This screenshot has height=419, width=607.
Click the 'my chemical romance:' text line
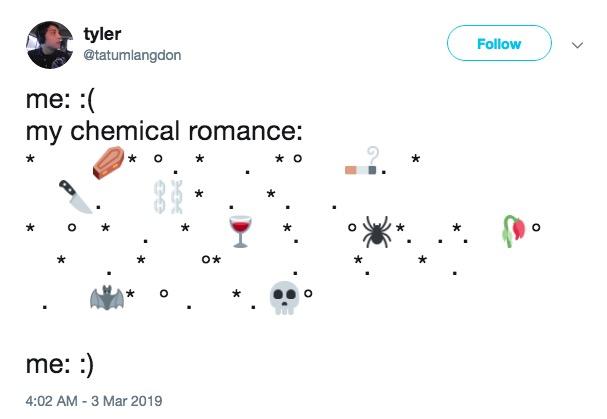point(164,131)
